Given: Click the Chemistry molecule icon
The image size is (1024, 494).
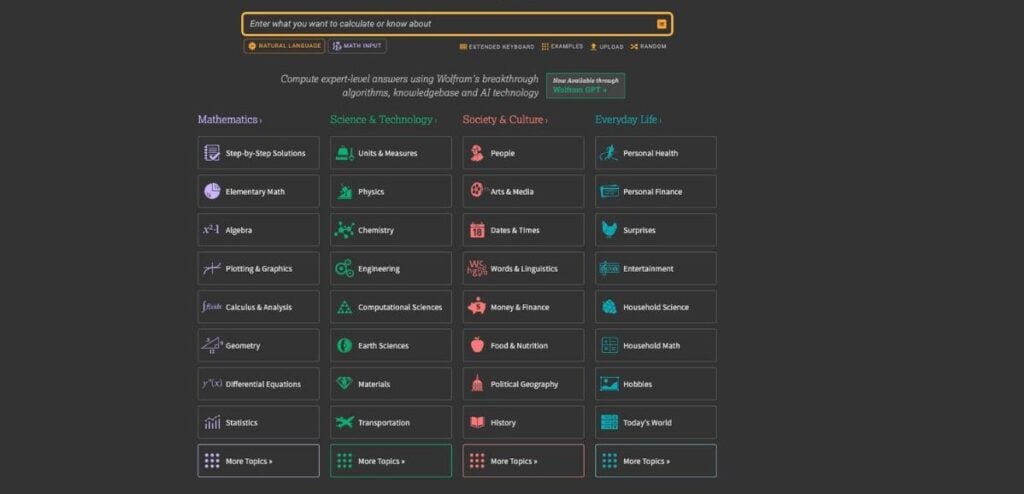Looking at the screenshot, I should [344, 230].
